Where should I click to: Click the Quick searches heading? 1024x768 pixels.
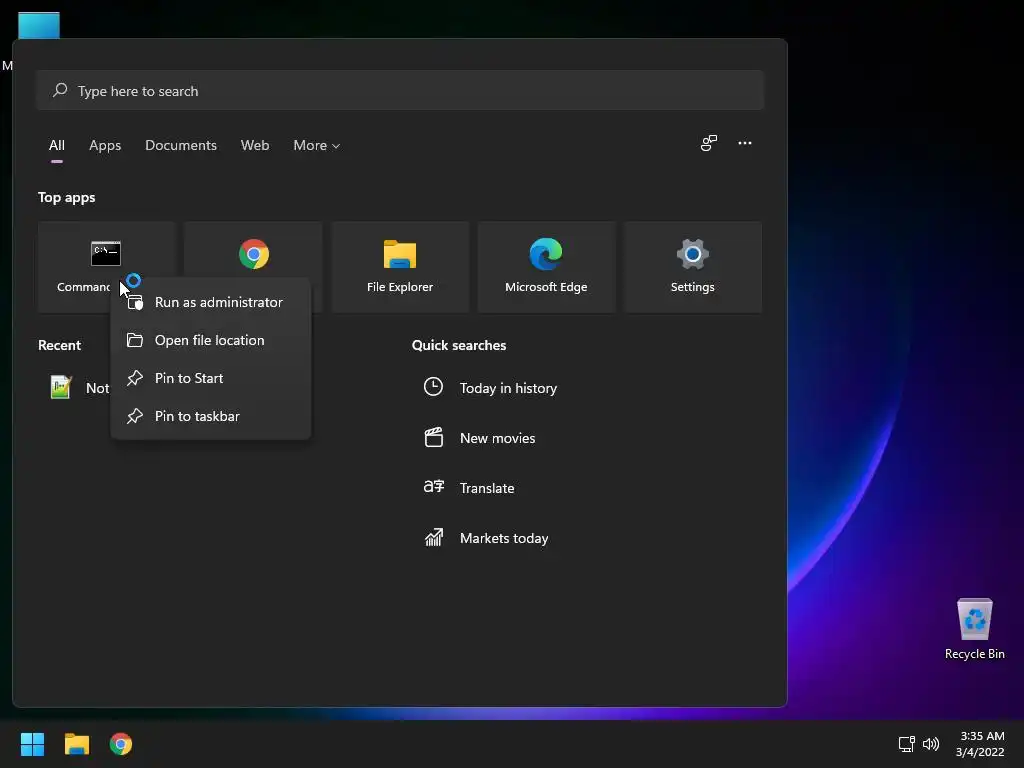pyautogui.click(x=459, y=345)
